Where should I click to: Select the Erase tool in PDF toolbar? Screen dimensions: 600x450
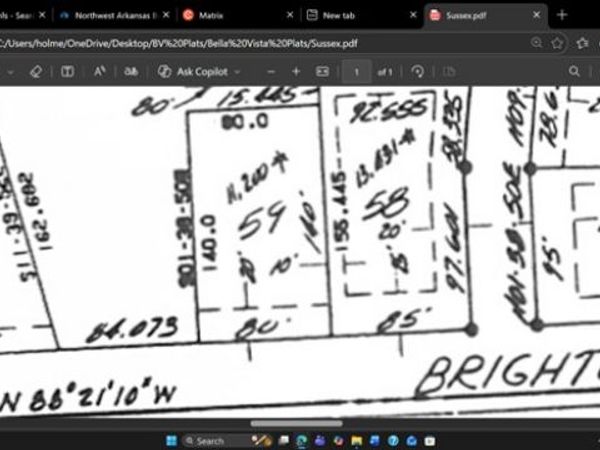pyautogui.click(x=37, y=72)
